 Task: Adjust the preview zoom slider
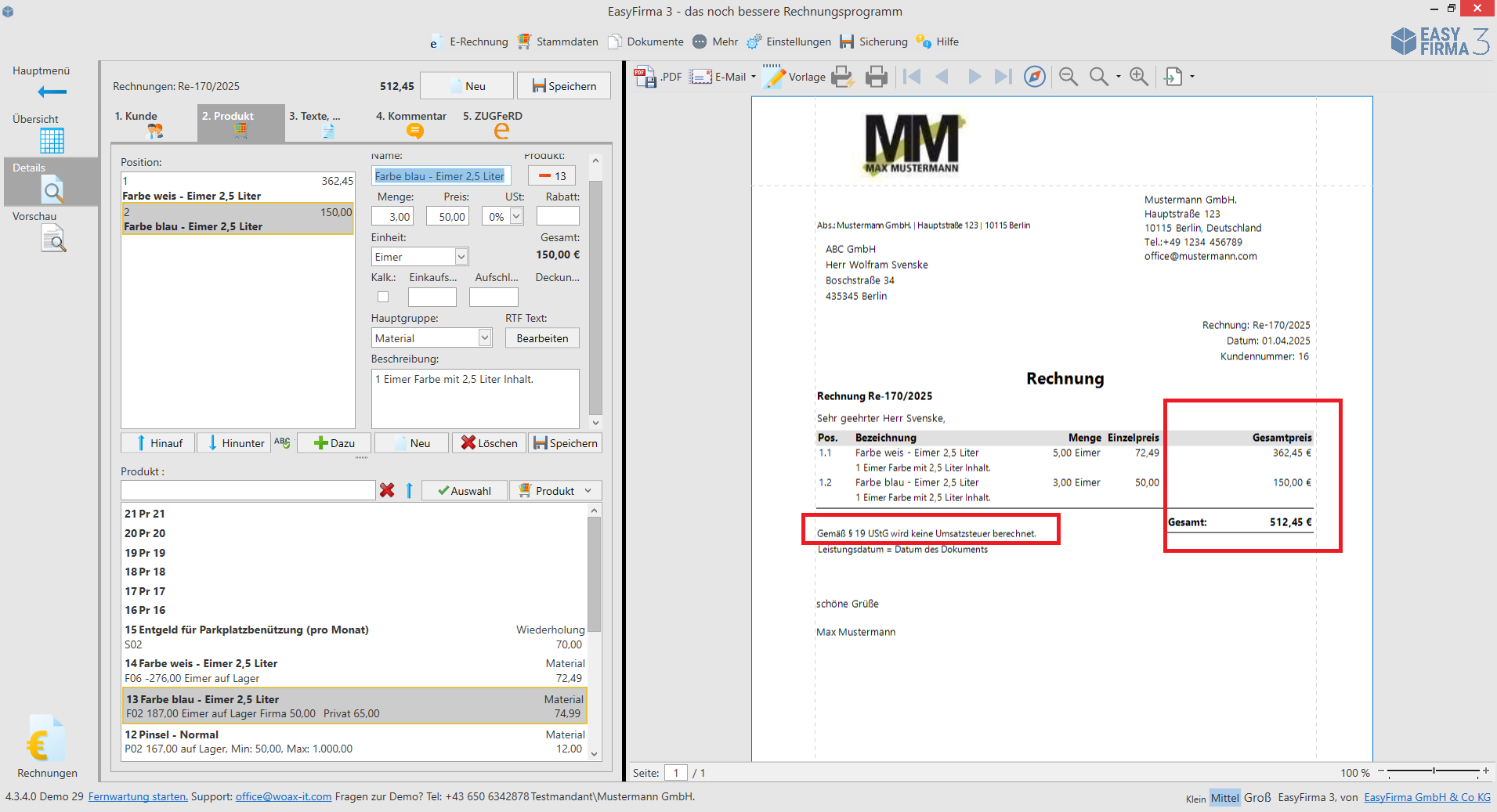tap(1434, 771)
